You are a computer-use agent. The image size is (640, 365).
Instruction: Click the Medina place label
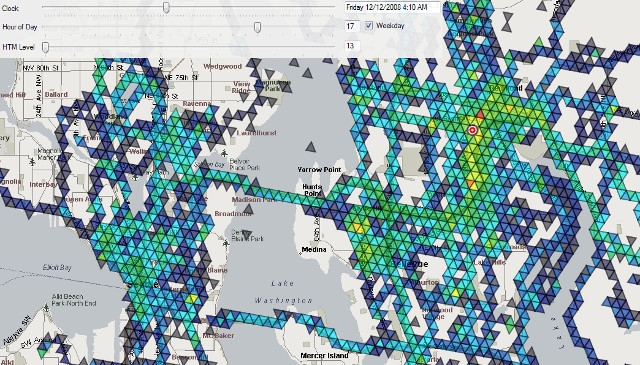point(314,249)
